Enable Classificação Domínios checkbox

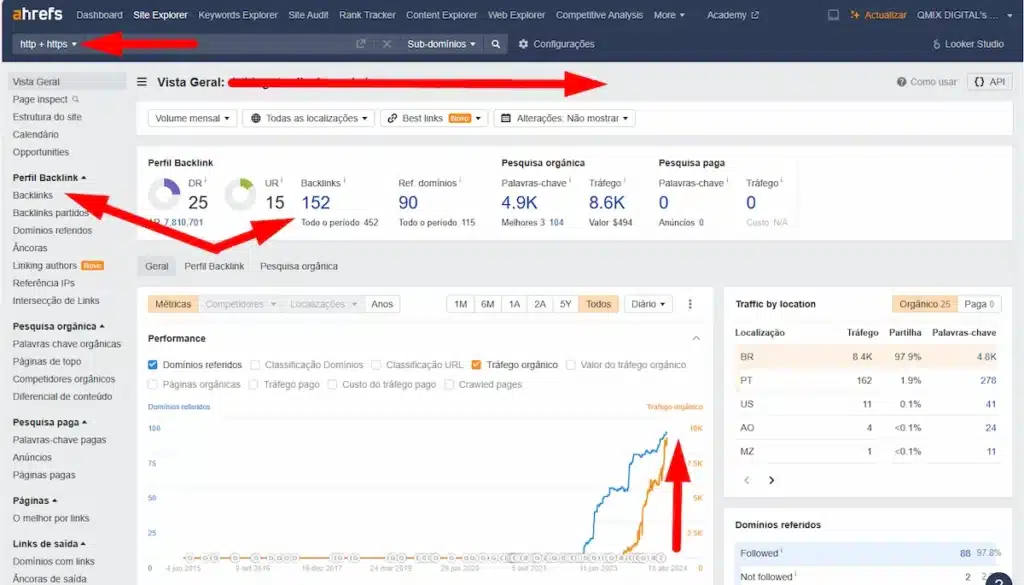click(255, 365)
